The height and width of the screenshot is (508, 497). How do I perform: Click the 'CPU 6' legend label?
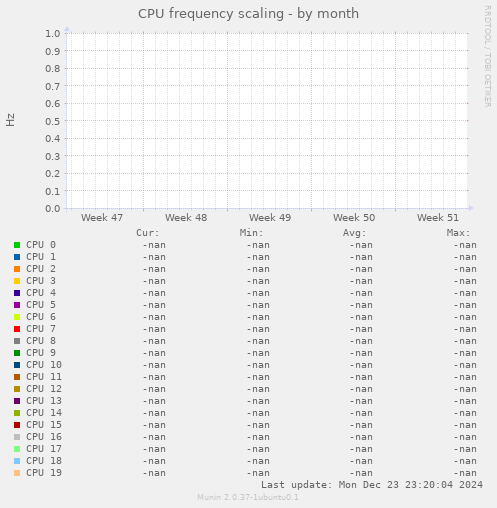(41, 317)
